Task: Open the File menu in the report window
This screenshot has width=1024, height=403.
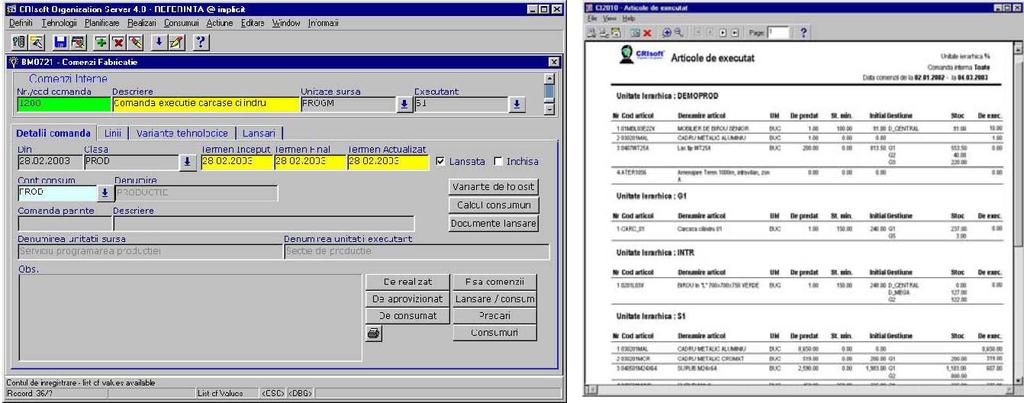Action: [592, 19]
